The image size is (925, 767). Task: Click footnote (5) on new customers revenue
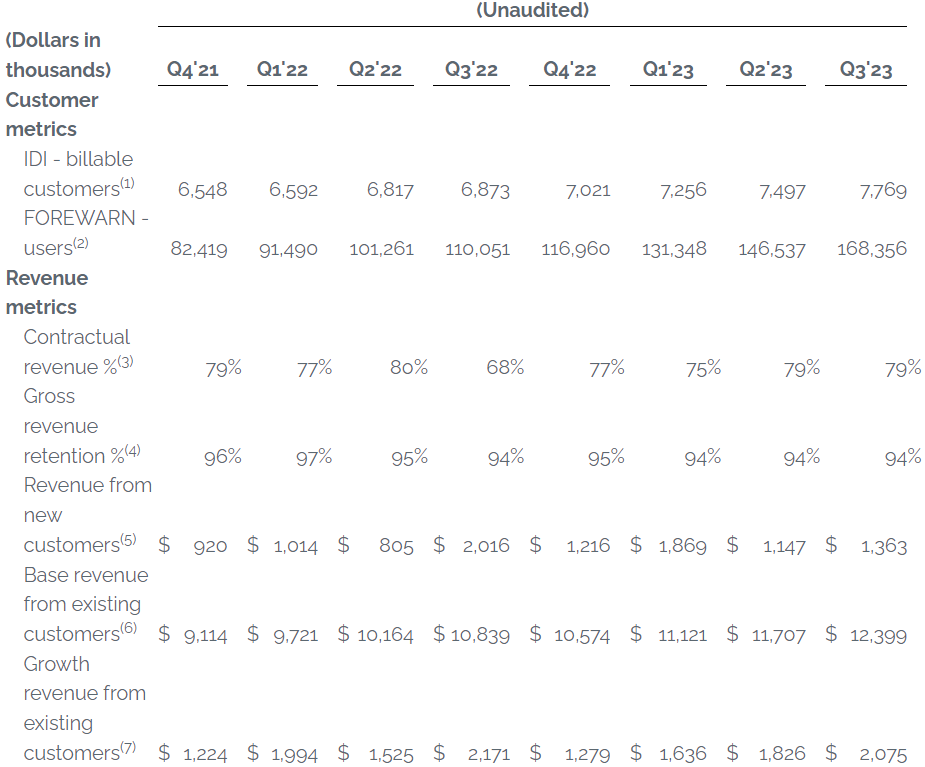coord(128,540)
